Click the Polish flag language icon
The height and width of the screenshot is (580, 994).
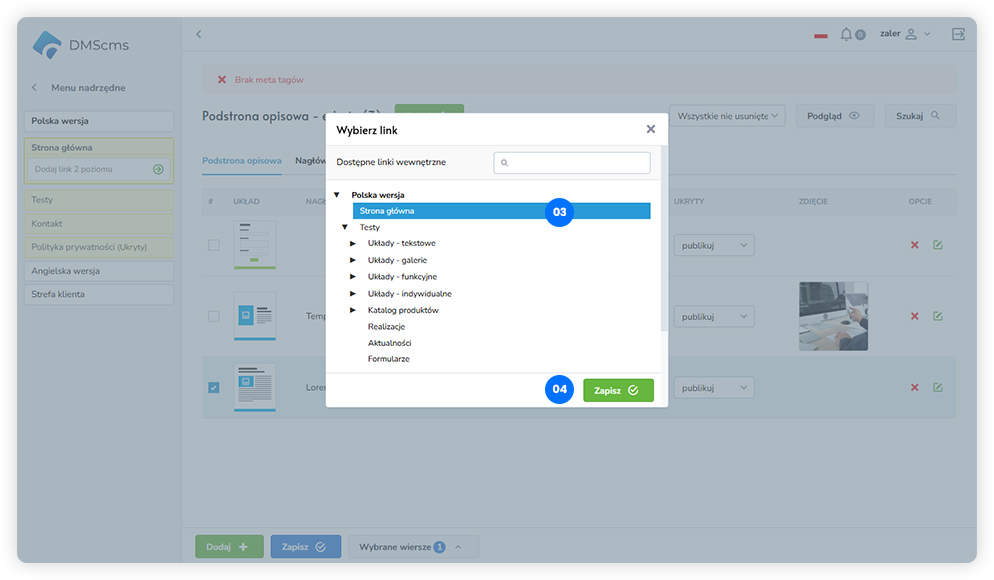[x=821, y=35]
